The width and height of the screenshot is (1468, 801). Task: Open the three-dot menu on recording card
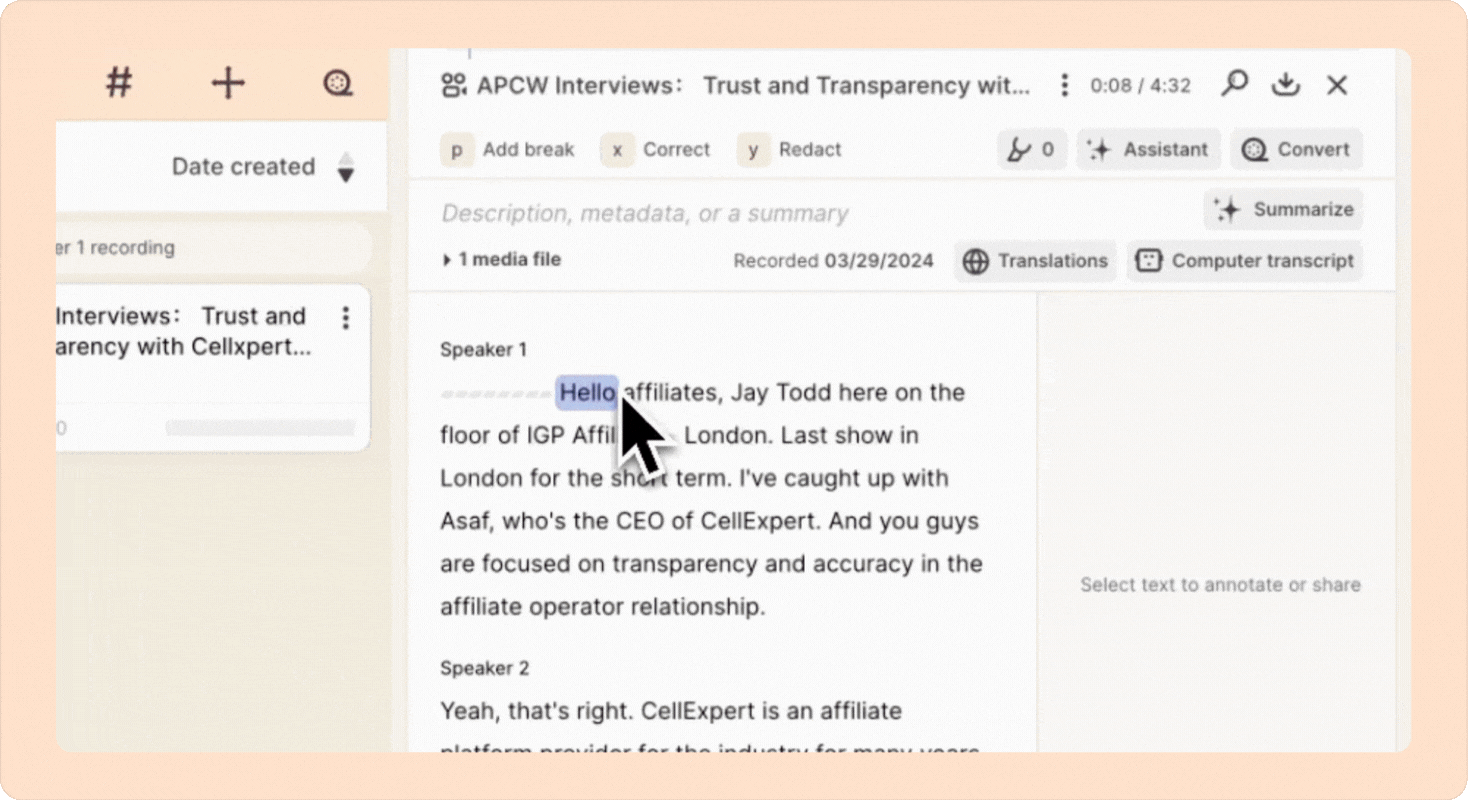coord(345,318)
